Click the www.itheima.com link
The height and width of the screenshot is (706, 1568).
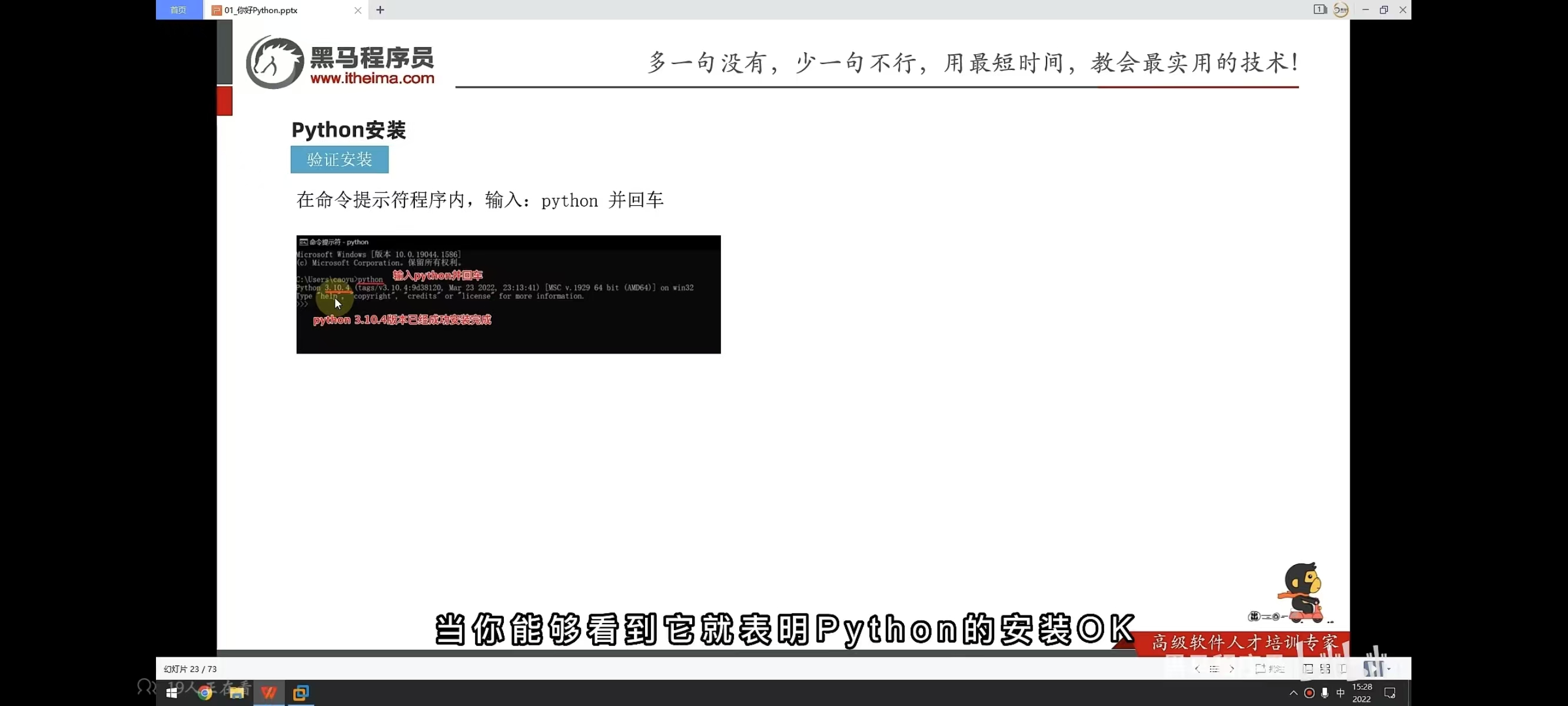tap(372, 78)
